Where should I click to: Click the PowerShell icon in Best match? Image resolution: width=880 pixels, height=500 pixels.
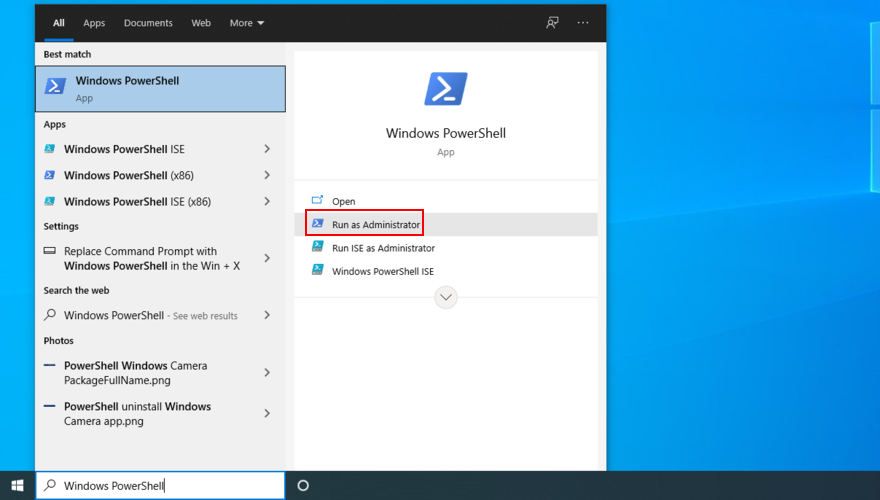click(x=56, y=86)
